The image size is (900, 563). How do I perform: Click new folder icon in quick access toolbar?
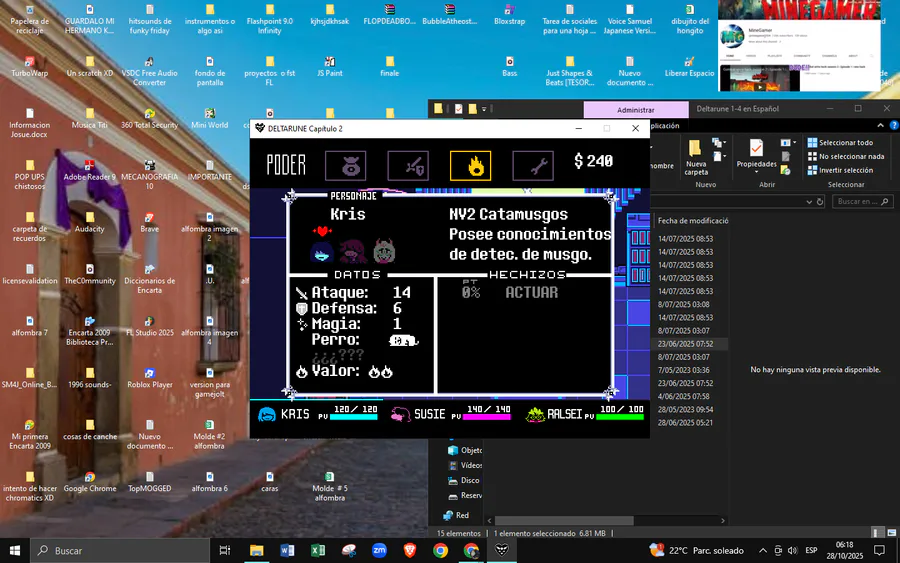tap(472, 108)
